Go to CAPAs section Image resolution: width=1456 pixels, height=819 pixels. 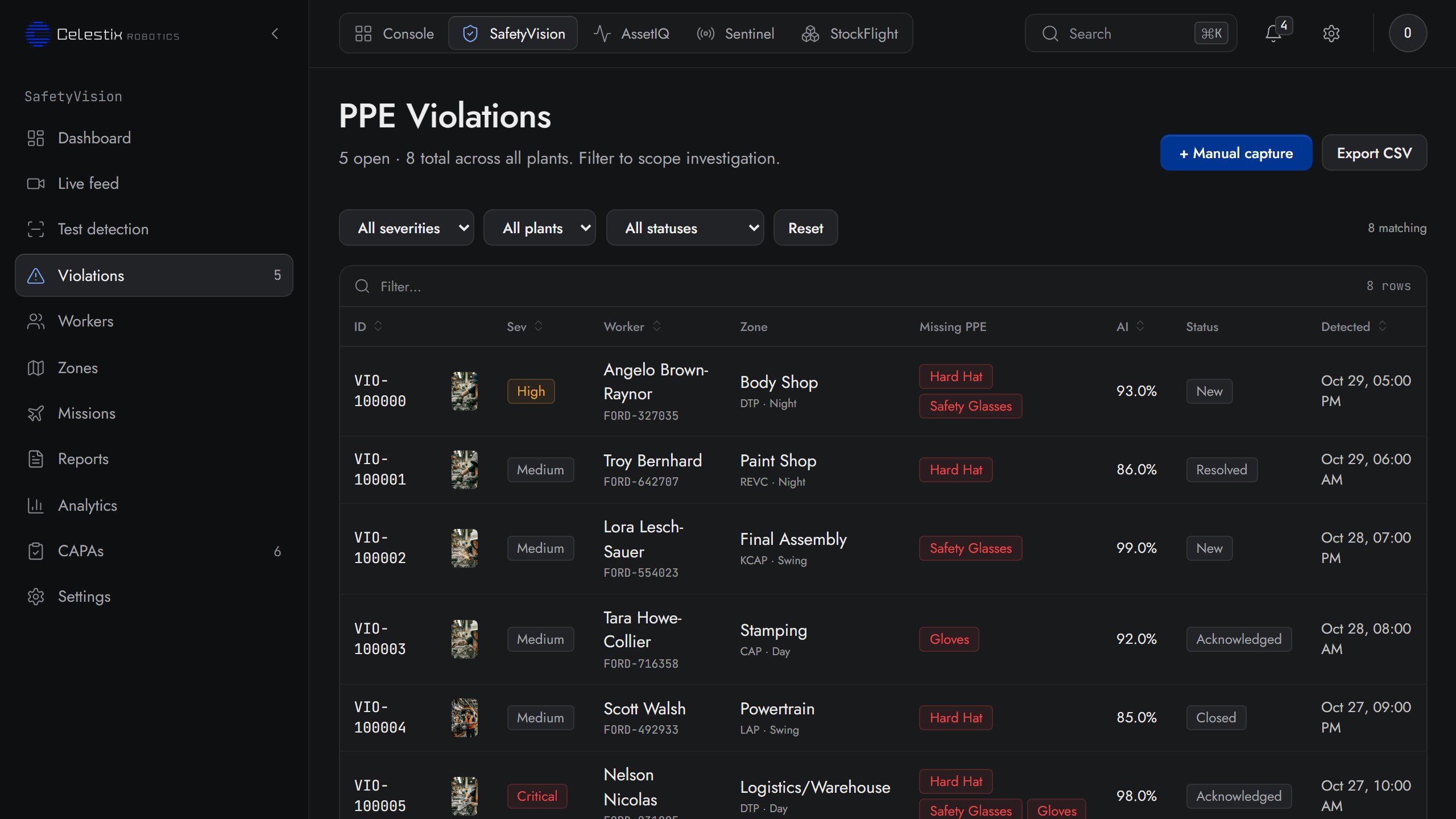[154, 551]
